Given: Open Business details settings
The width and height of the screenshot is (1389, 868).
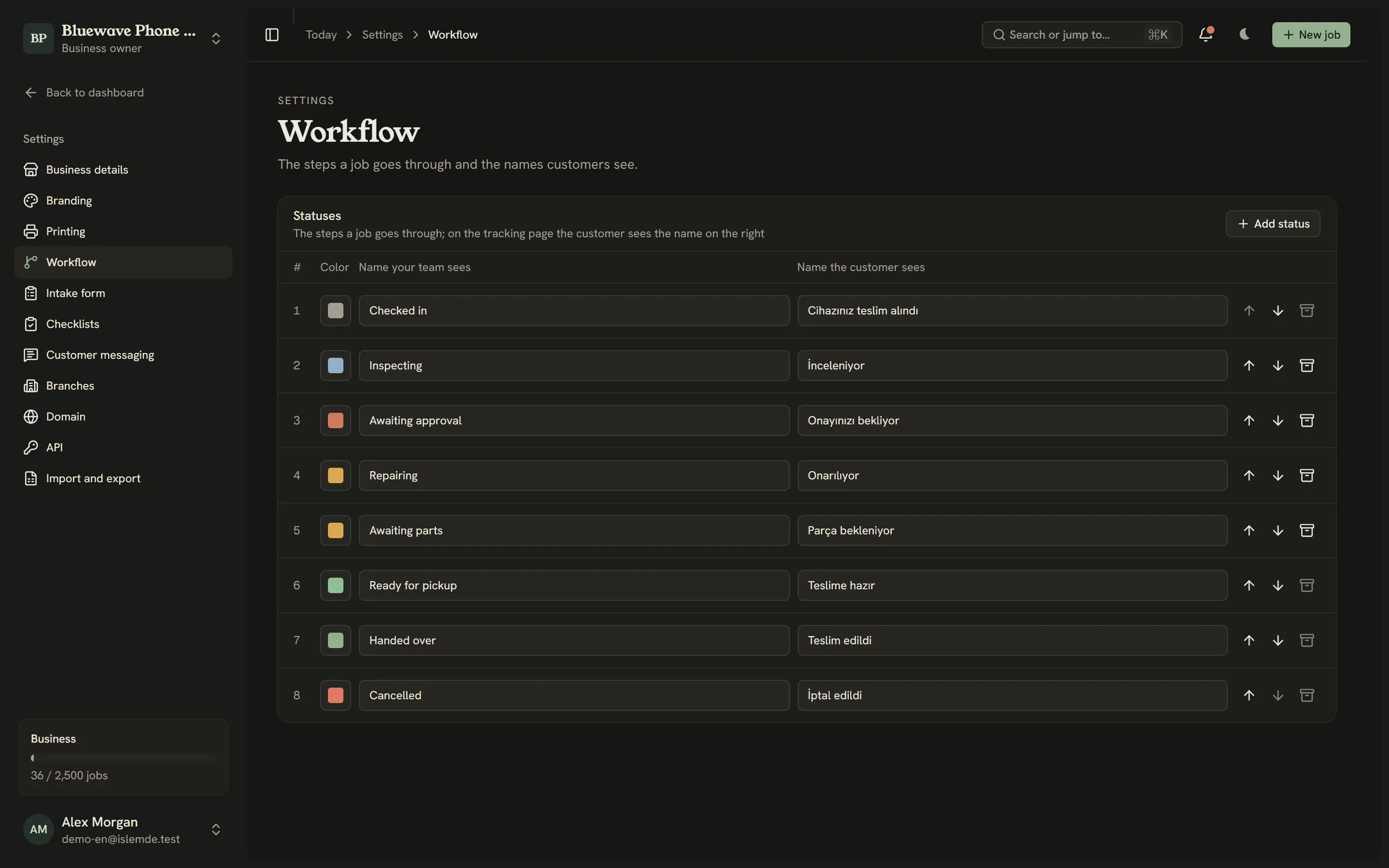Looking at the screenshot, I should (123, 170).
